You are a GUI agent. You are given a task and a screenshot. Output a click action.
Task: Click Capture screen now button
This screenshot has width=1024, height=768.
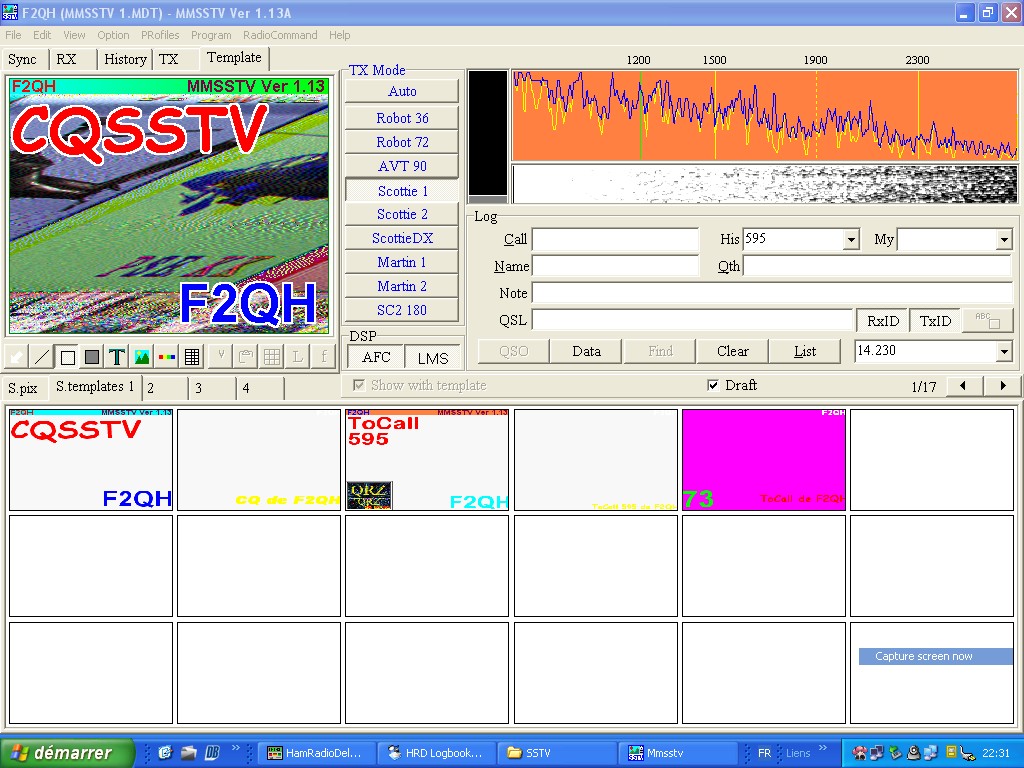[x=935, y=656]
